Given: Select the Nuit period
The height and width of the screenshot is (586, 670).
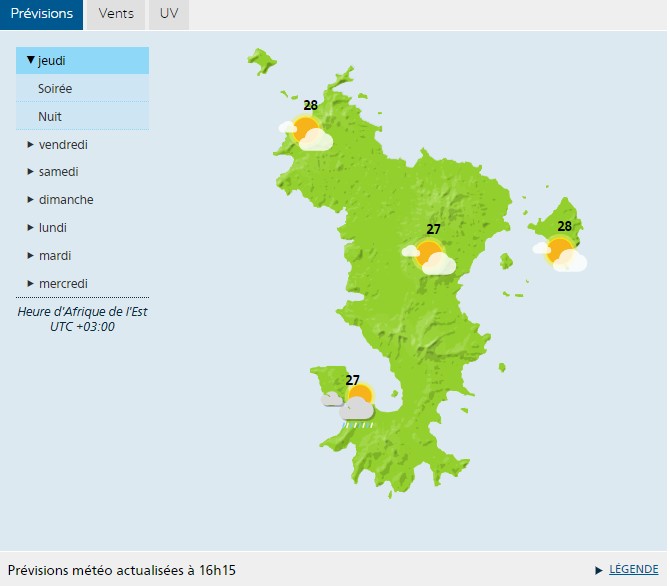Looking at the screenshot, I should click(x=82, y=116).
